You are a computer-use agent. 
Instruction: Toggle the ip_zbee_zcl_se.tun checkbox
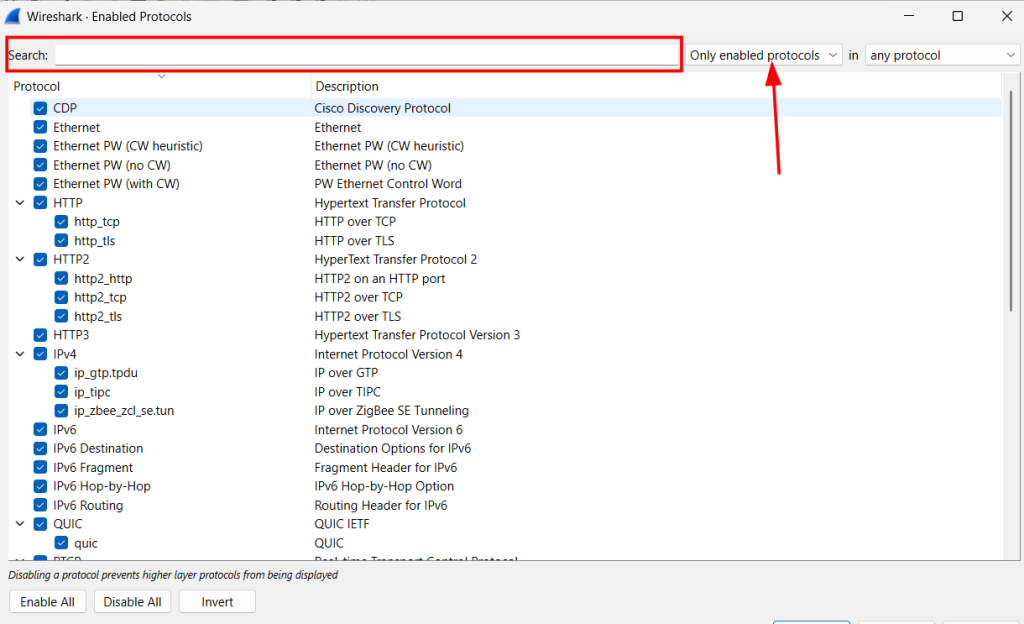61,411
